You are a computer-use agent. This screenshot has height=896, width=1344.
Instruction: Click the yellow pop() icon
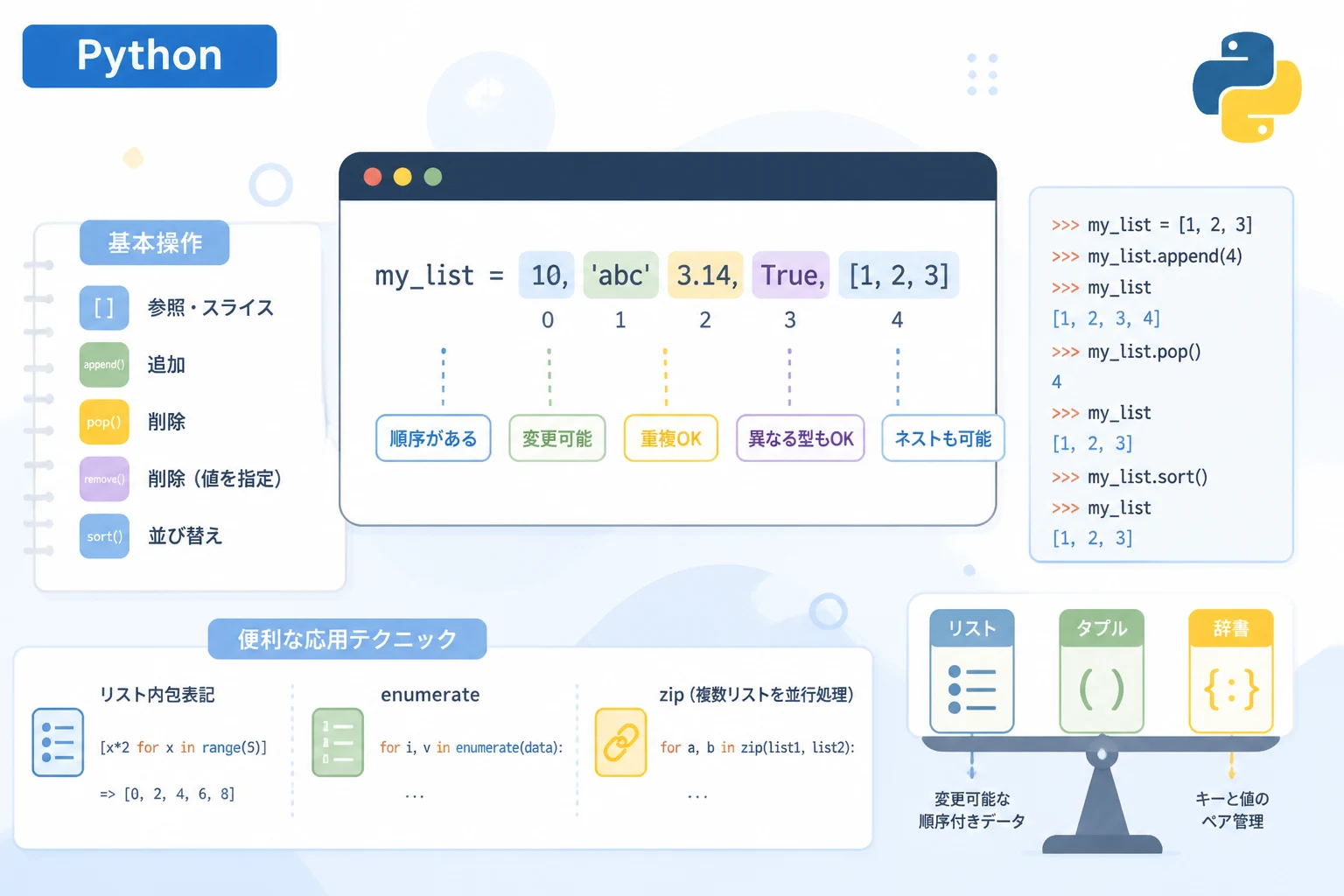click(104, 422)
